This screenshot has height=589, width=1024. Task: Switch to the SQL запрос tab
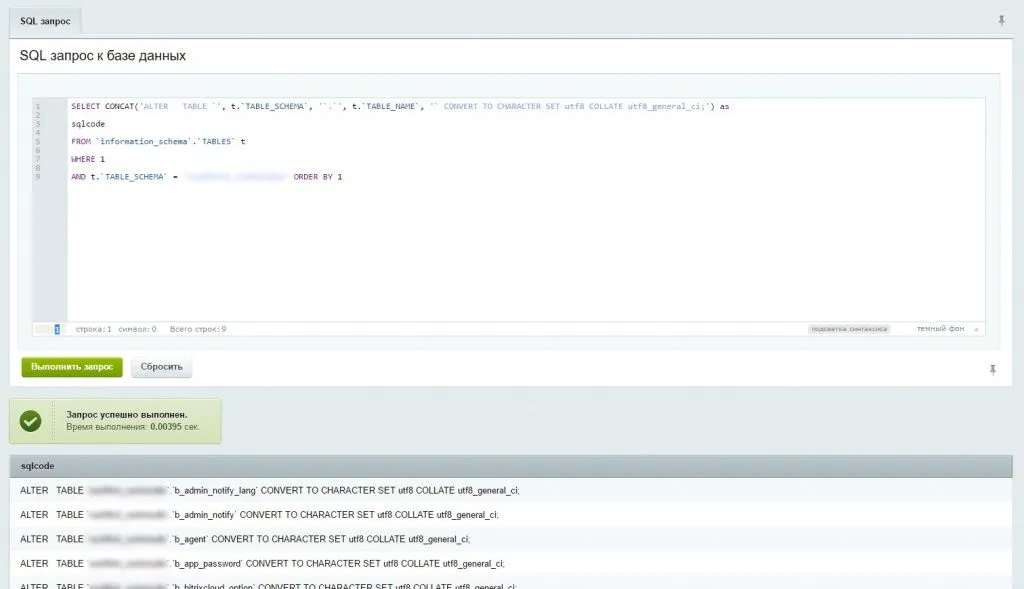(43, 20)
